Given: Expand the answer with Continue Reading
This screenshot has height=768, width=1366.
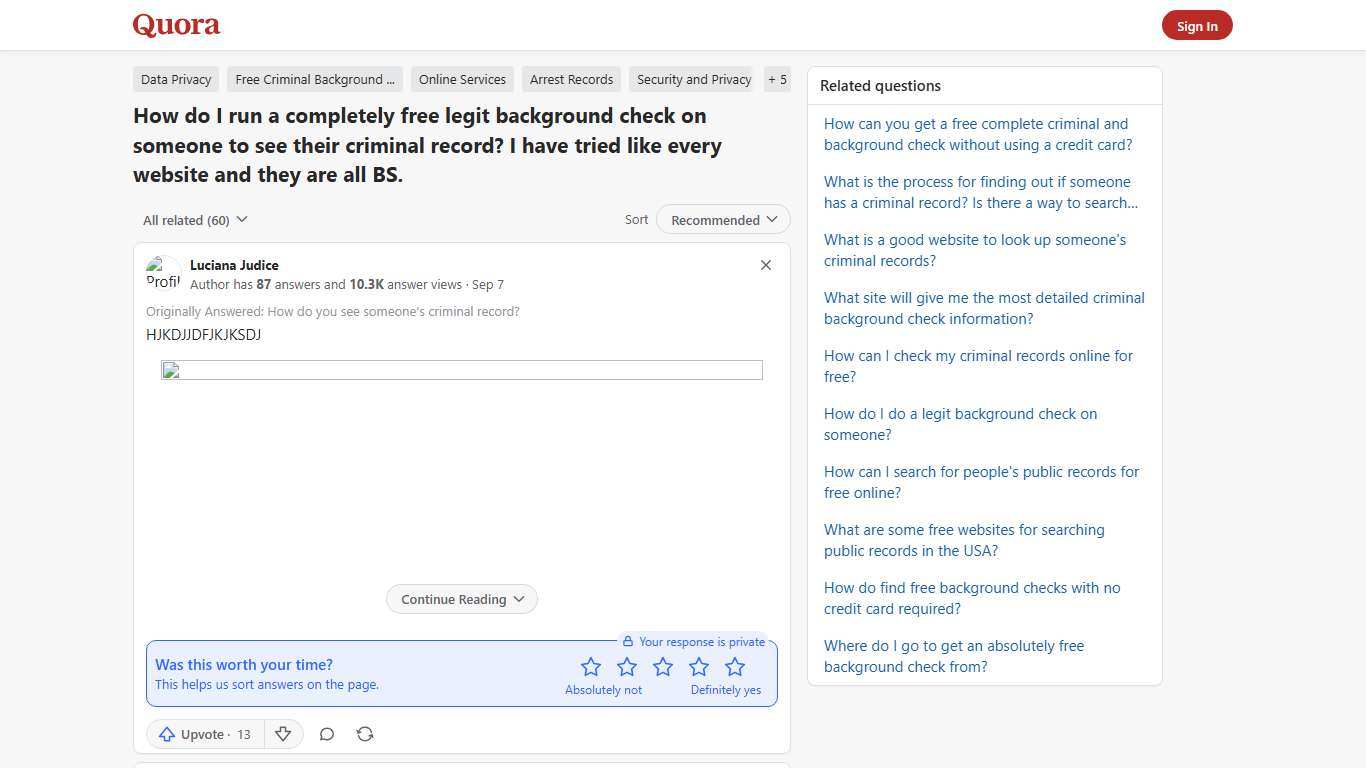Looking at the screenshot, I should [x=461, y=598].
